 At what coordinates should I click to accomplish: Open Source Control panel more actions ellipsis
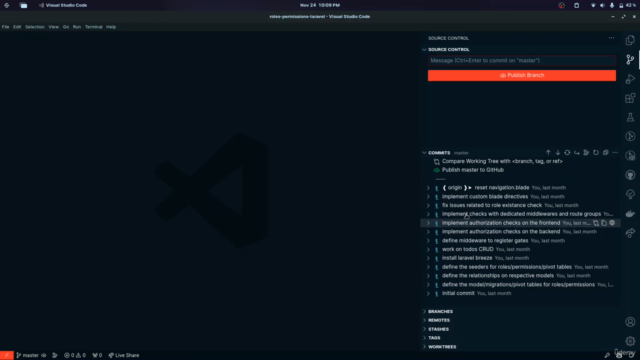click(x=611, y=38)
